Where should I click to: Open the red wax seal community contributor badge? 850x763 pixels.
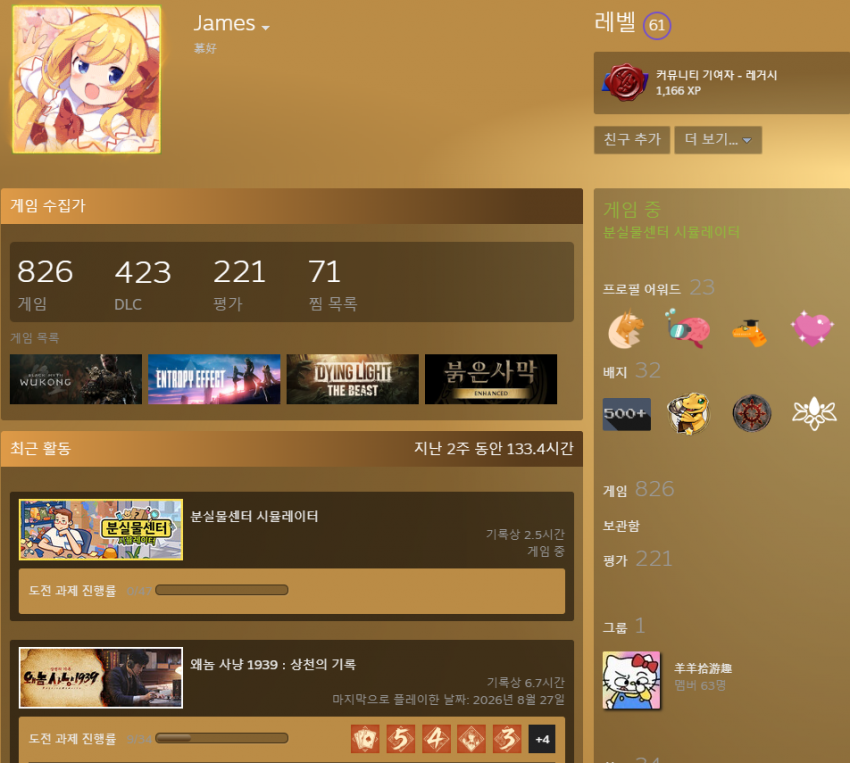[x=625, y=83]
